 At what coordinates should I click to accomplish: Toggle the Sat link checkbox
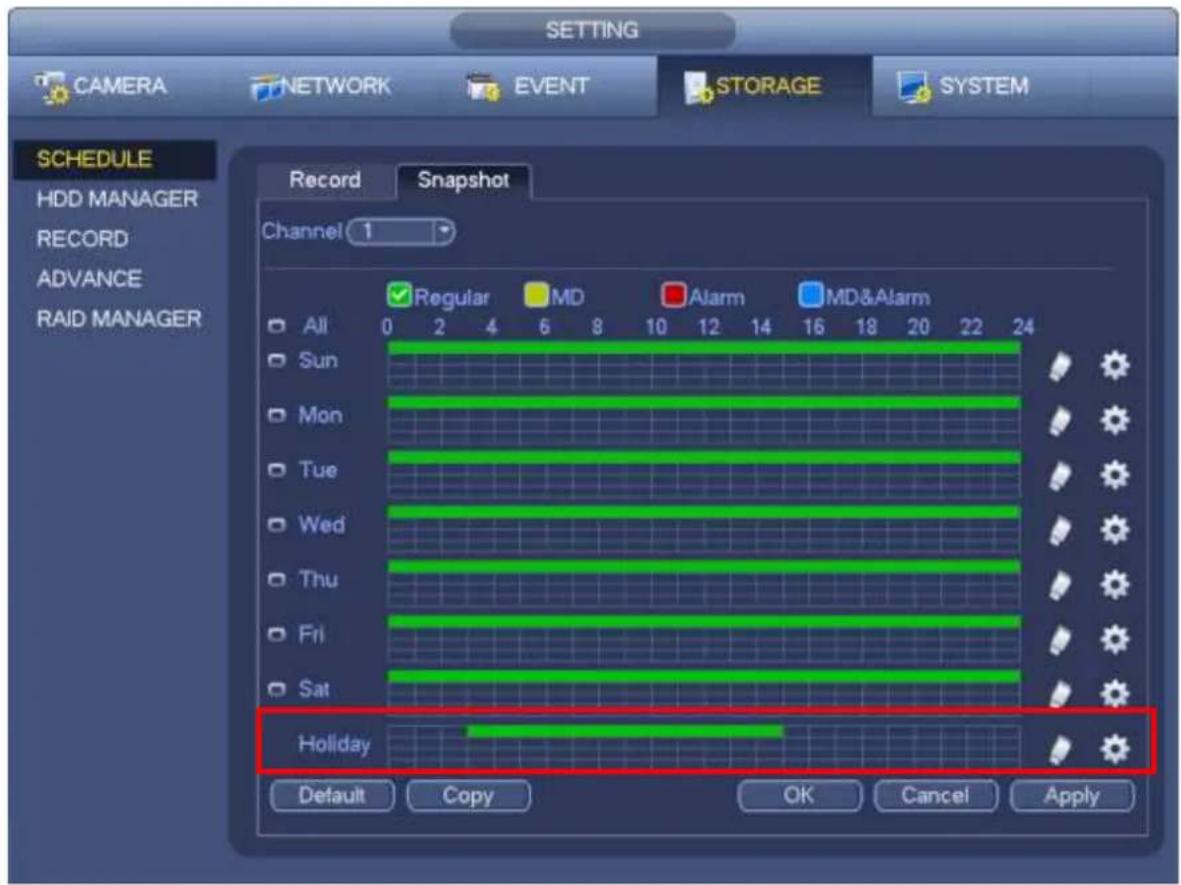point(277,689)
